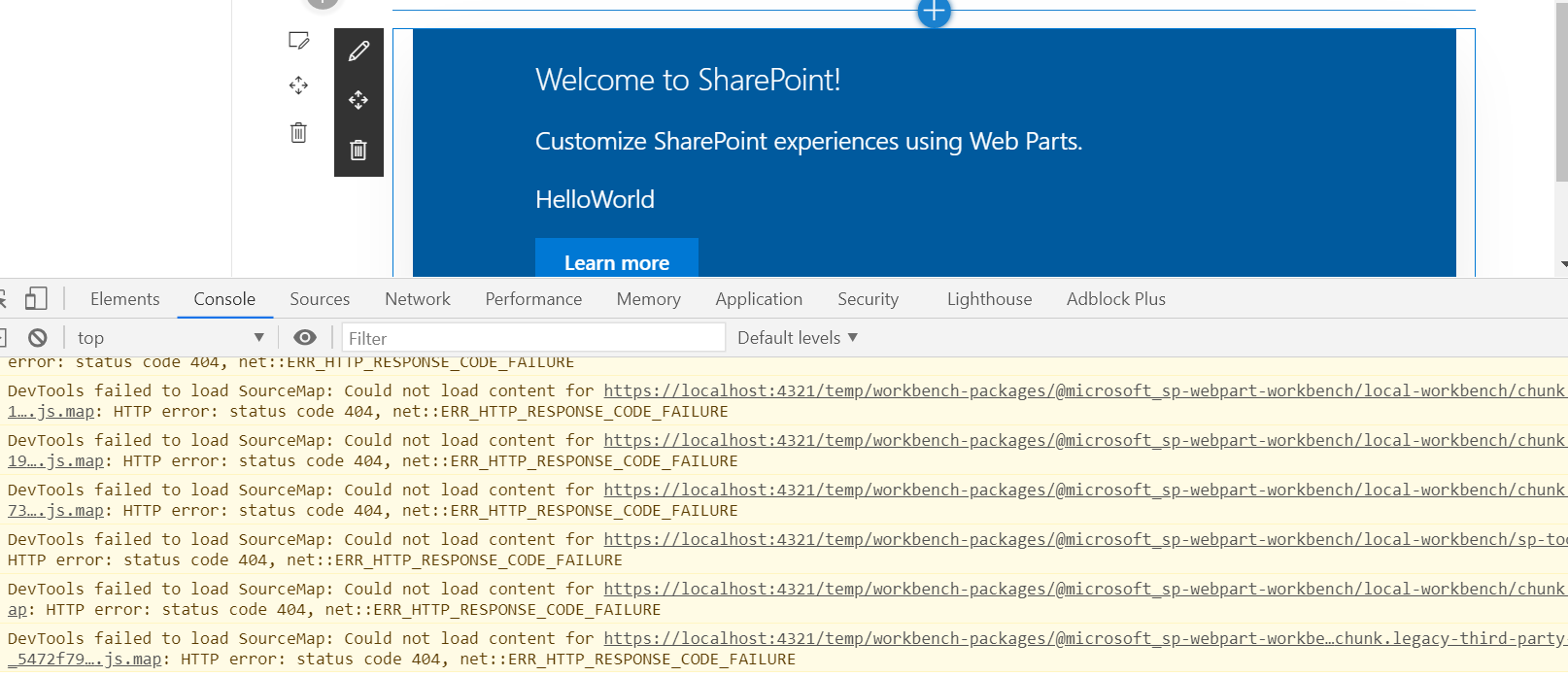The width and height of the screenshot is (1568, 677).
Task: Open the 73….js.map link
Action: pos(56,511)
